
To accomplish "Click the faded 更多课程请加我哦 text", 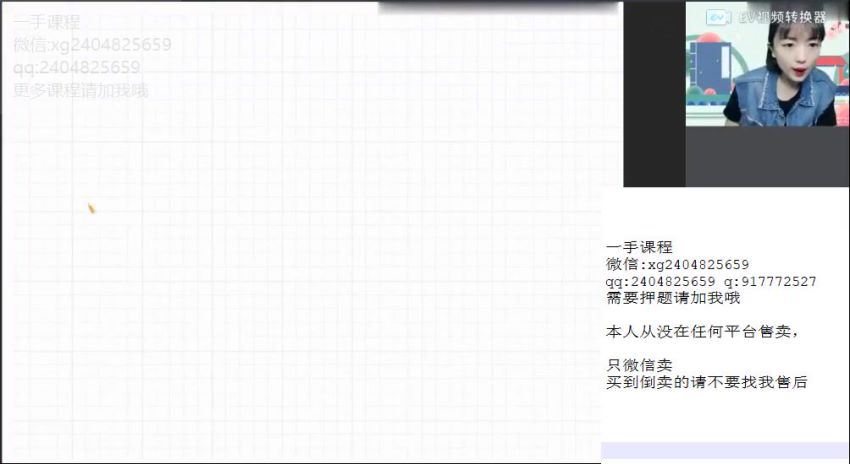I will [81, 90].
